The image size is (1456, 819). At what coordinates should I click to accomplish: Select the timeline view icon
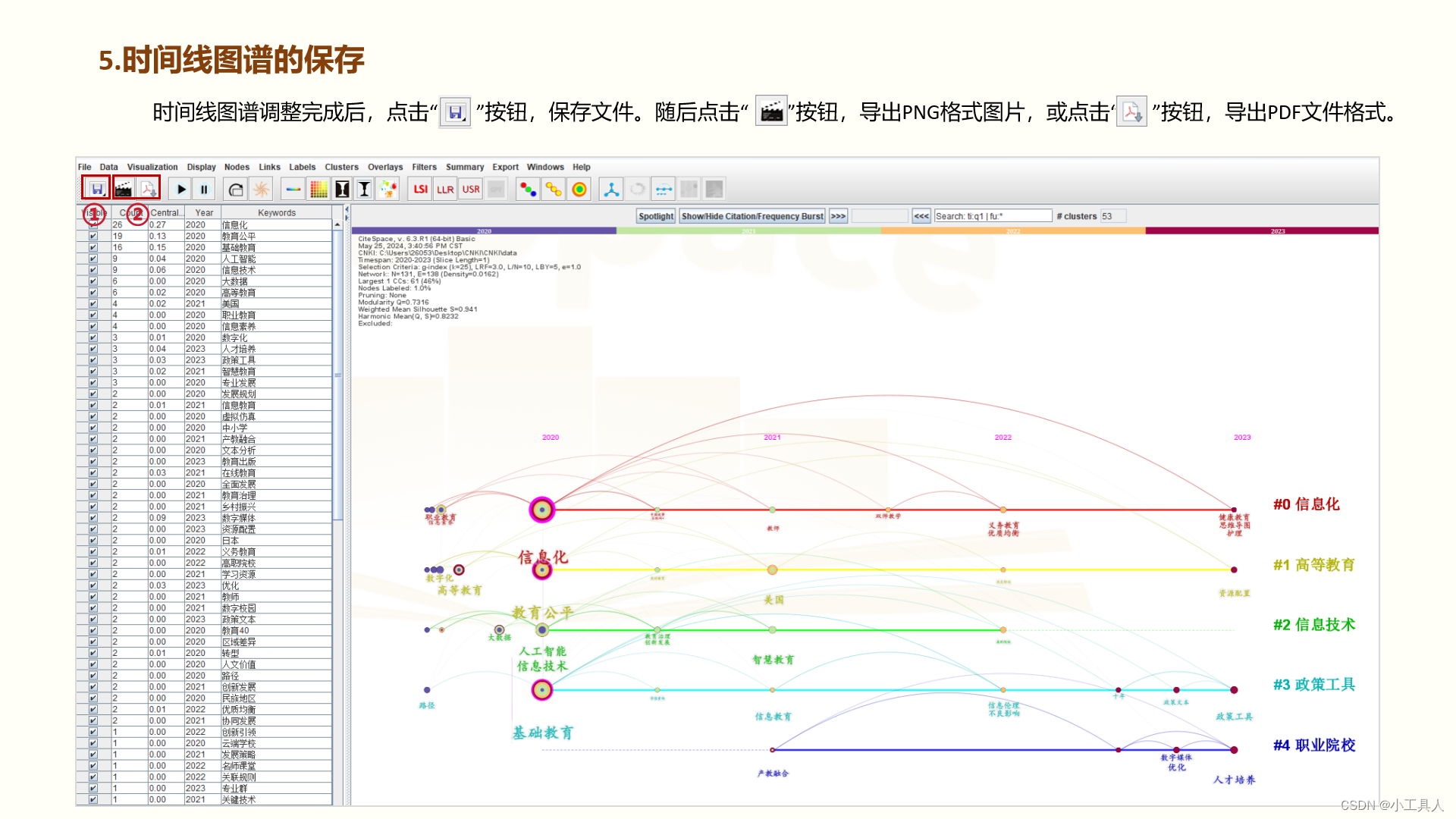(664, 190)
